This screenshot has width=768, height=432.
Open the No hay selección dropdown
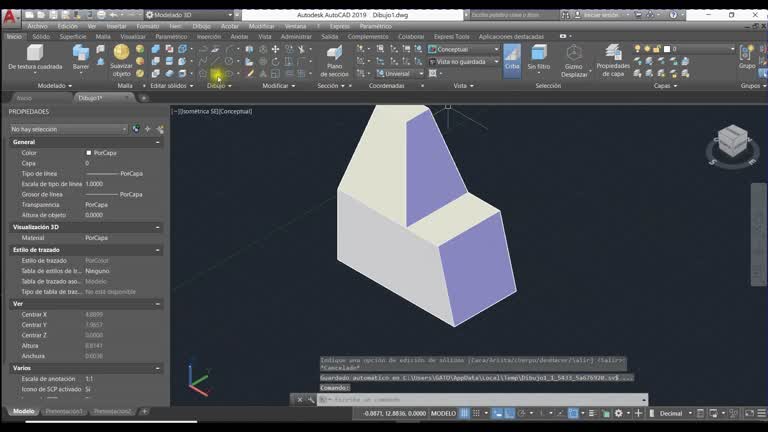(68, 129)
